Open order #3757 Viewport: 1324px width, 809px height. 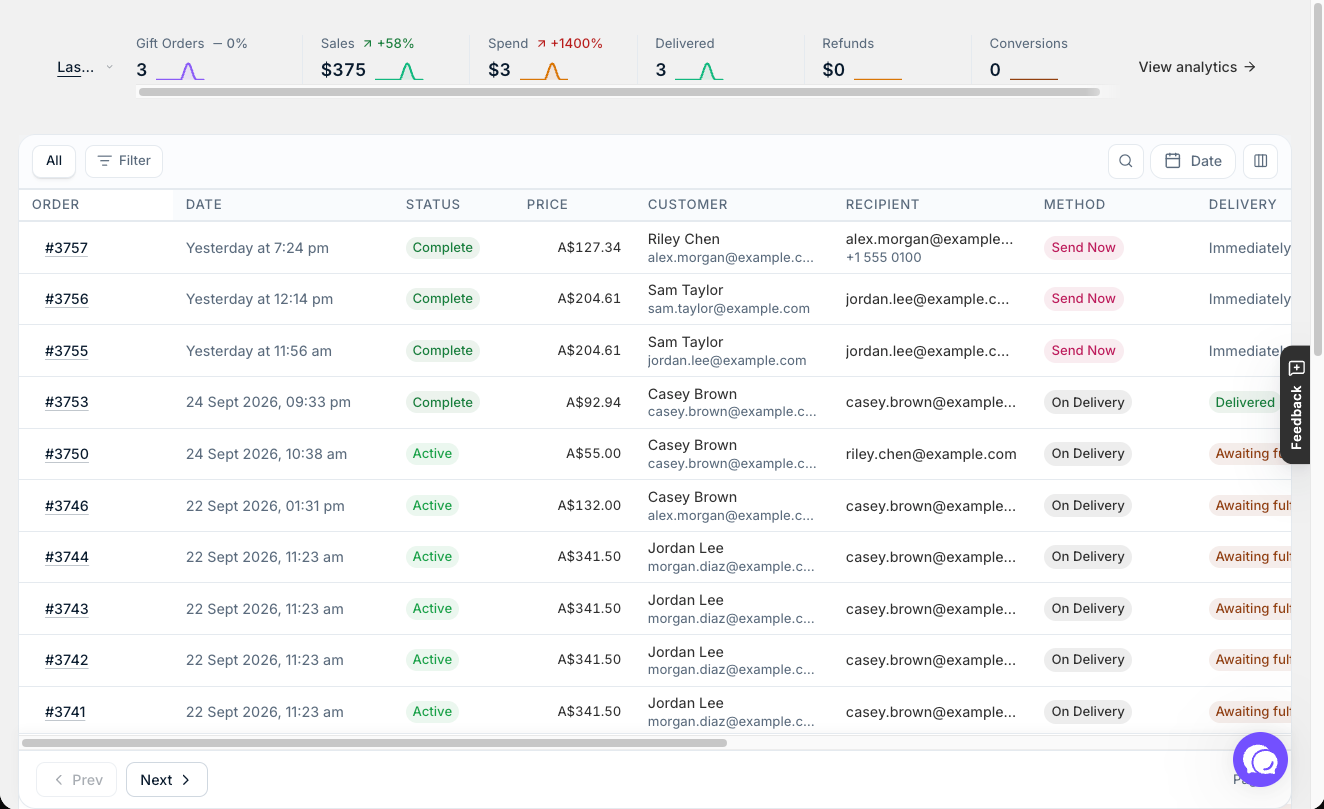[x=66, y=248]
